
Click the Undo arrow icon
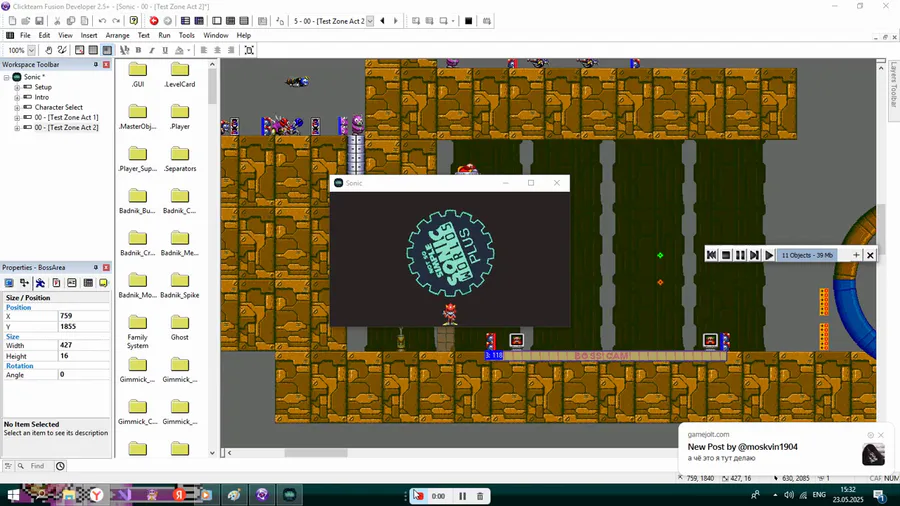[102, 21]
